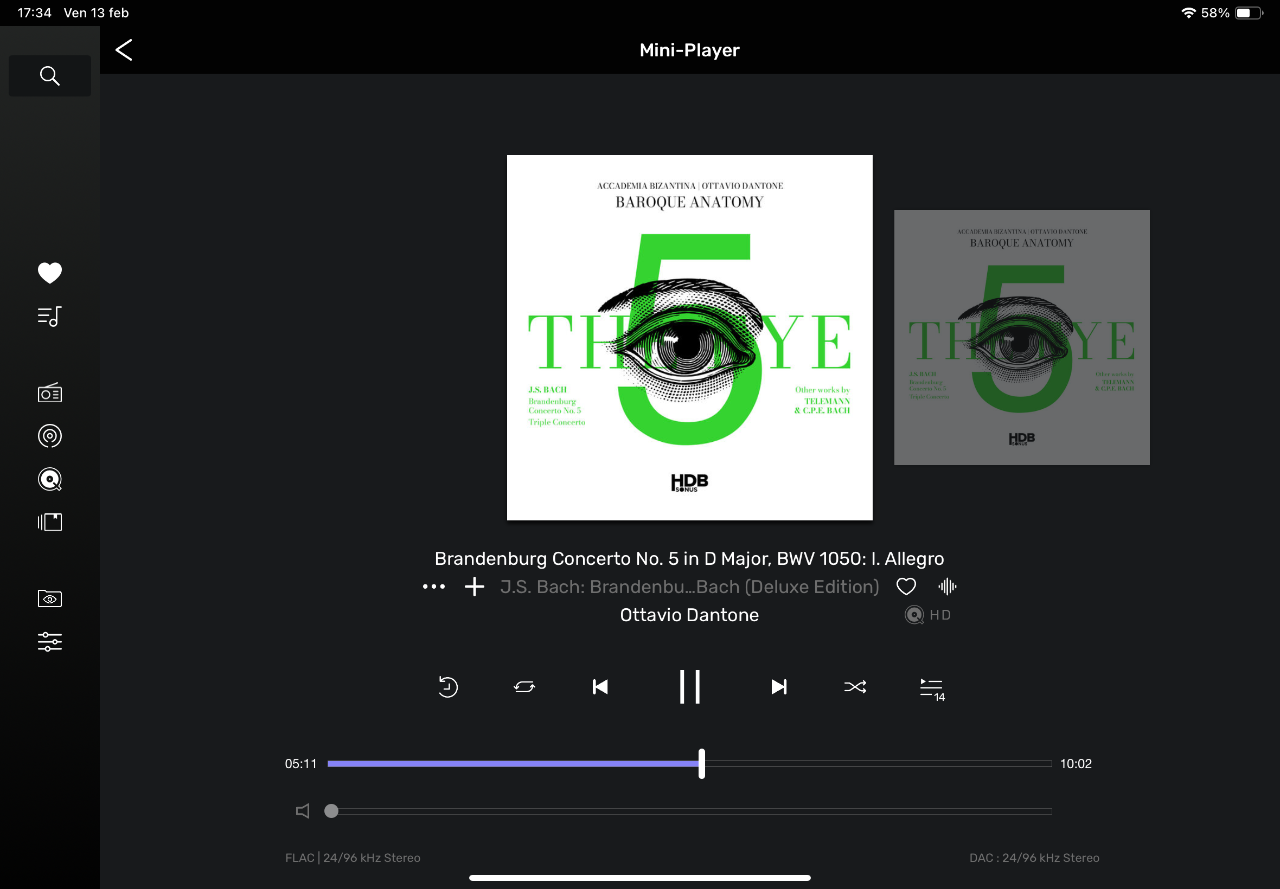Open the play queue with 14 tracks
The image size is (1280, 889).
pyautogui.click(x=932, y=688)
